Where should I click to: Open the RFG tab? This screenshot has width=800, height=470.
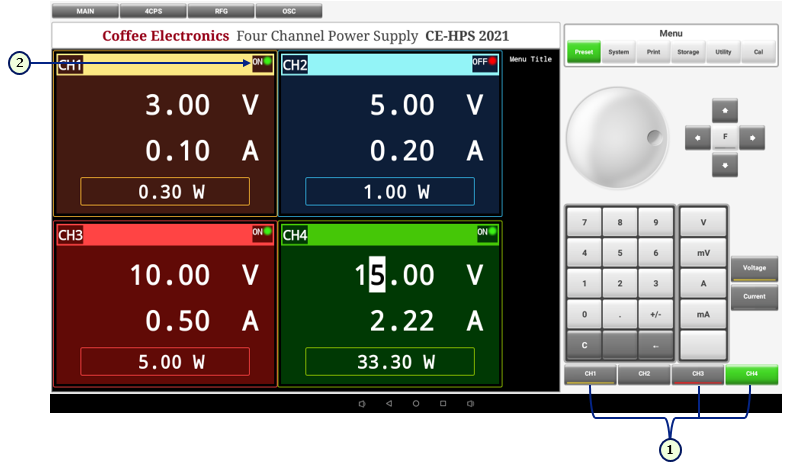click(x=221, y=12)
